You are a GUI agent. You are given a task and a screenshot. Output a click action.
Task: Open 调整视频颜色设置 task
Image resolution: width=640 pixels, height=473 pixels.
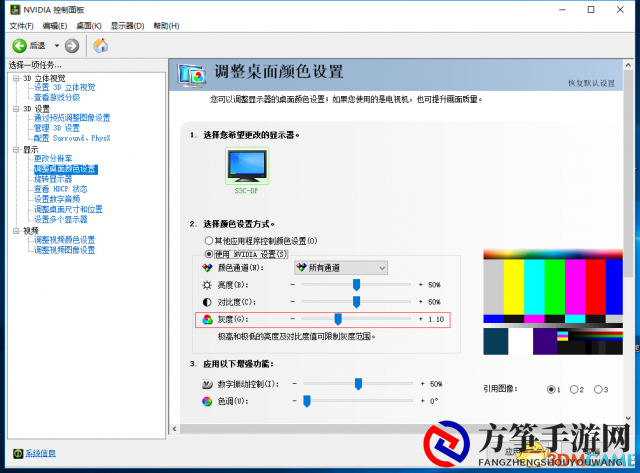tap(64, 240)
